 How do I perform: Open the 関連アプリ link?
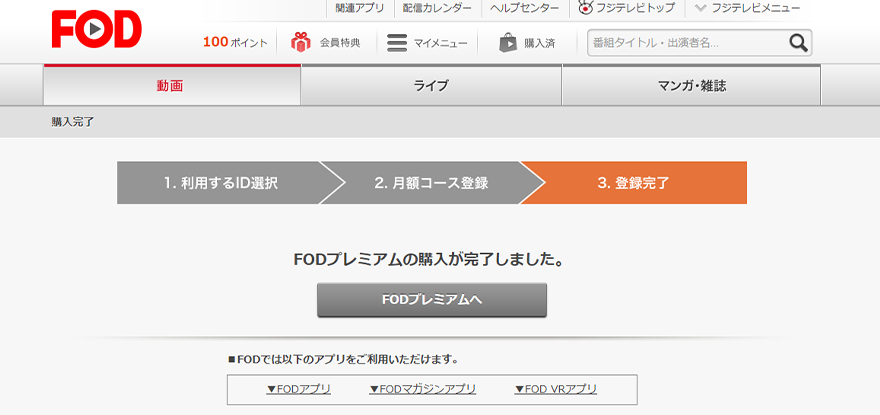(x=360, y=8)
